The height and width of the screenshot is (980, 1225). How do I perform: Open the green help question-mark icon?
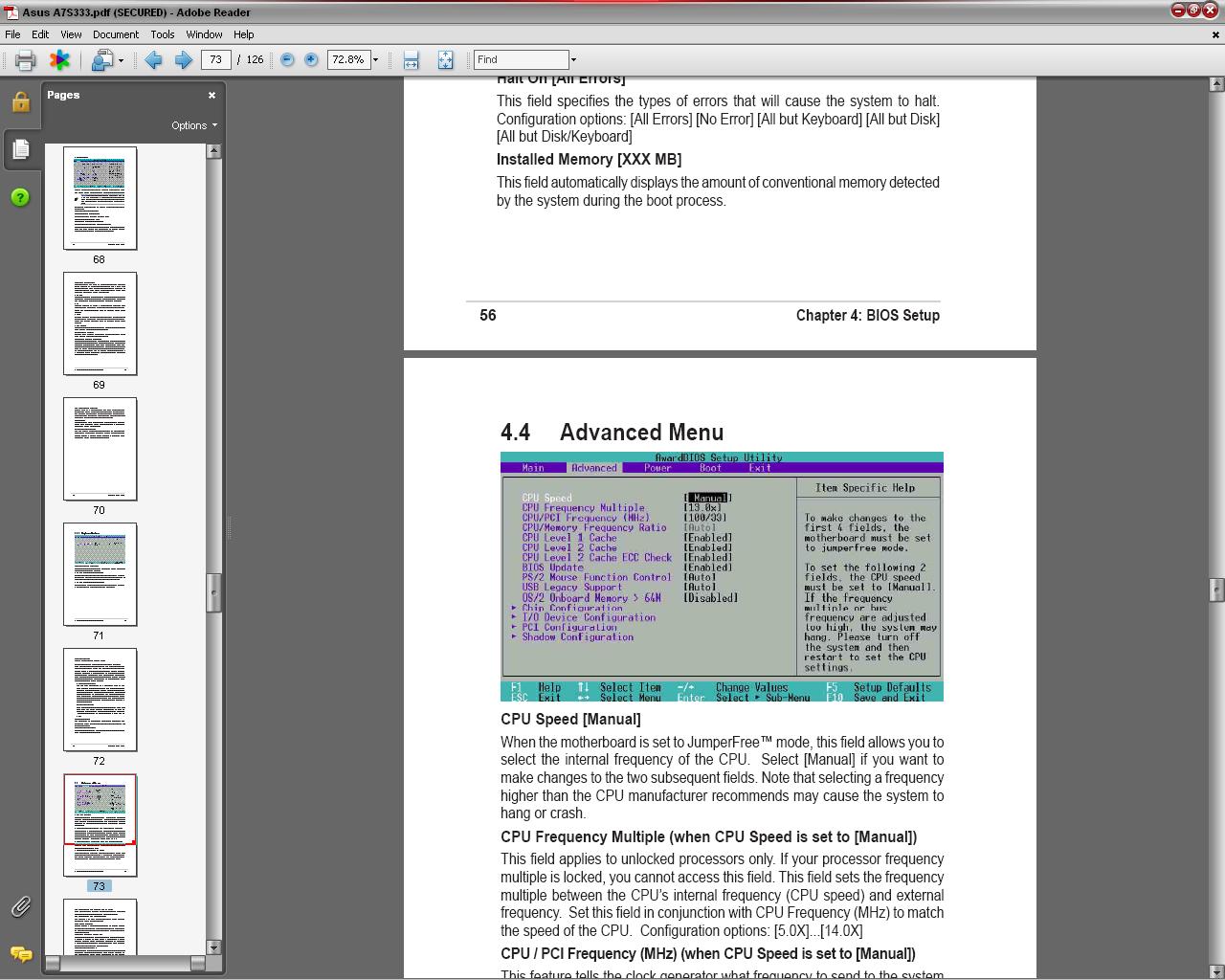(x=20, y=197)
